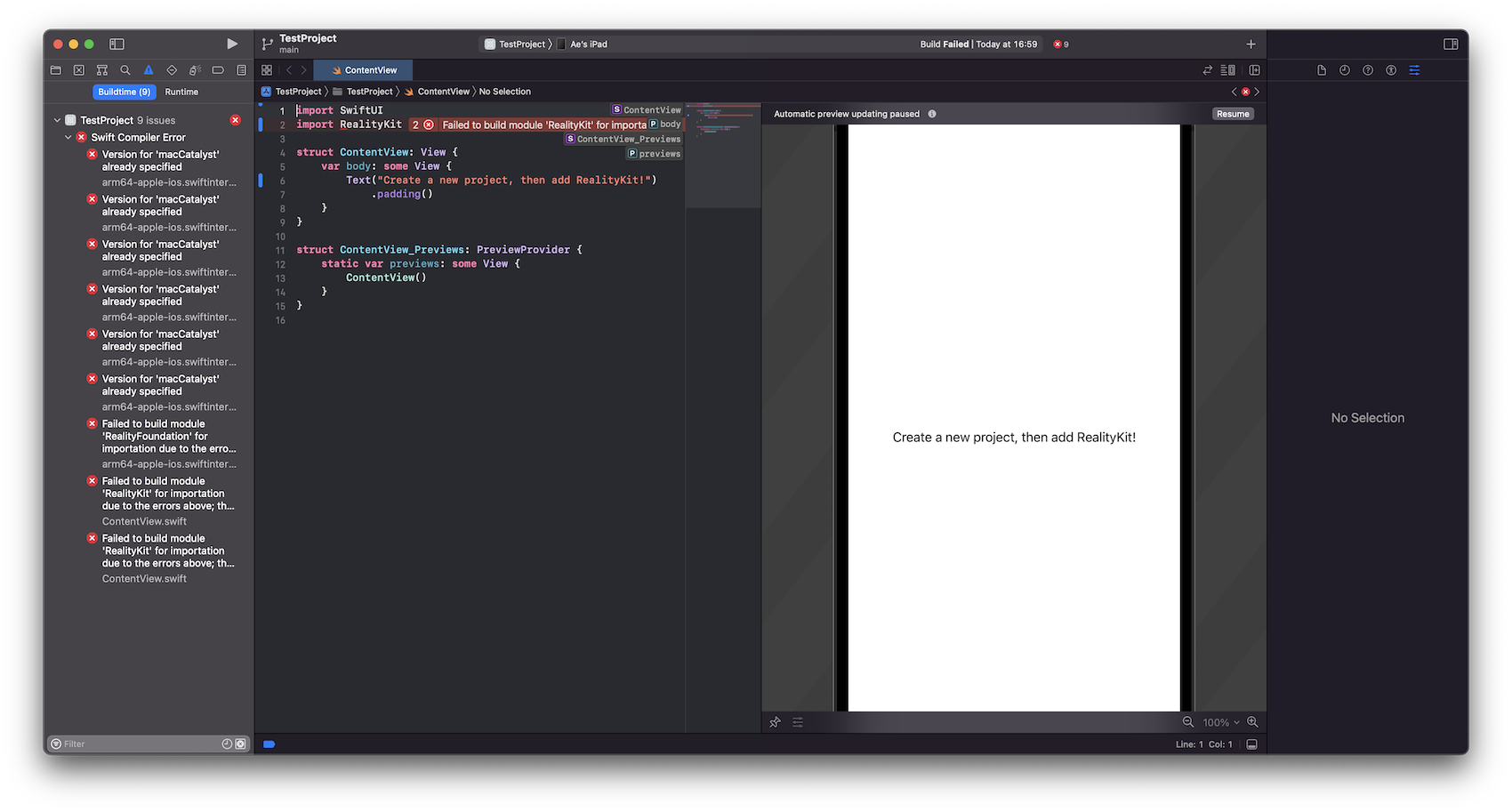Switch to the Runtime issues tab
Image resolution: width=1512 pixels, height=812 pixels.
(181, 92)
